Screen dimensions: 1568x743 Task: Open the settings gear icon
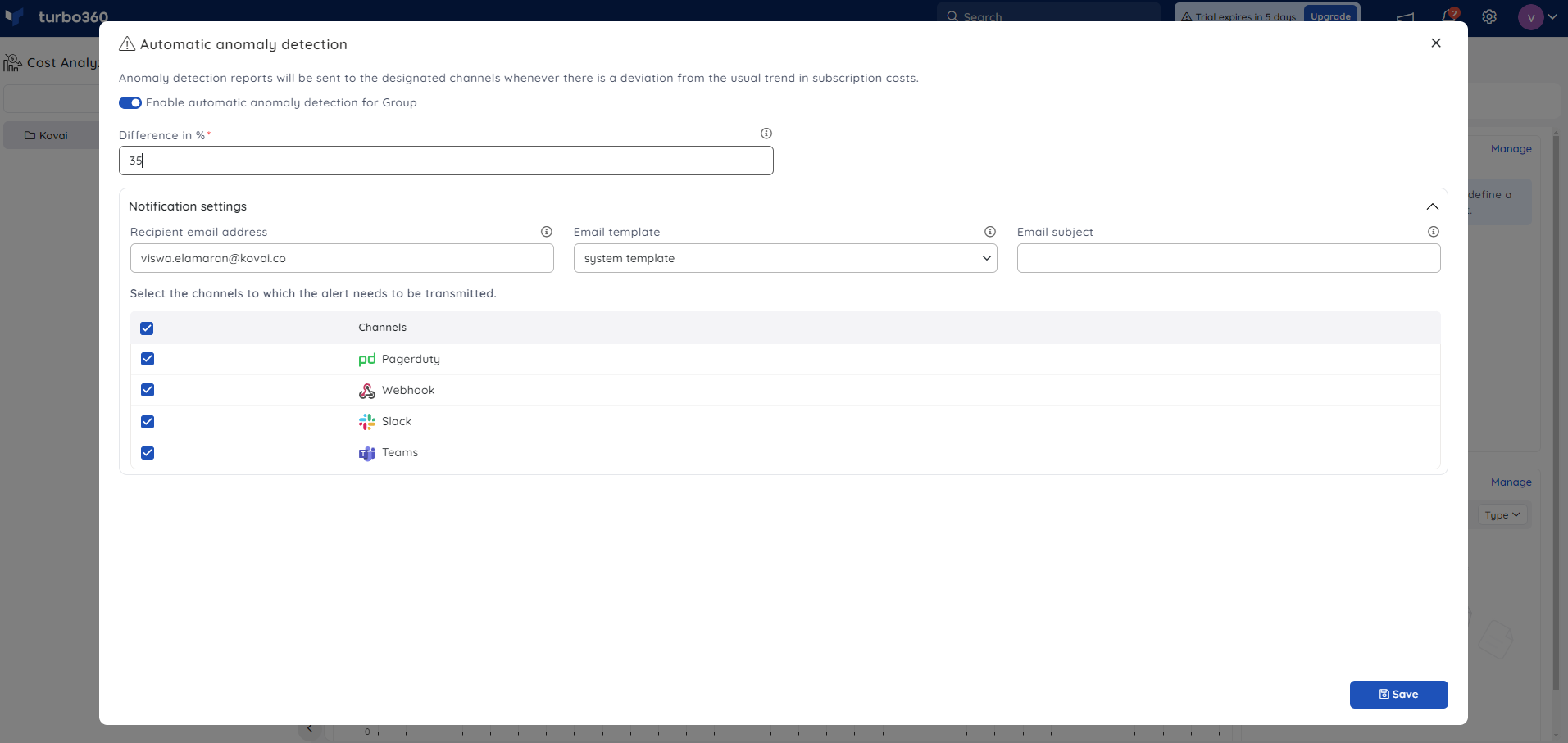pyautogui.click(x=1489, y=16)
